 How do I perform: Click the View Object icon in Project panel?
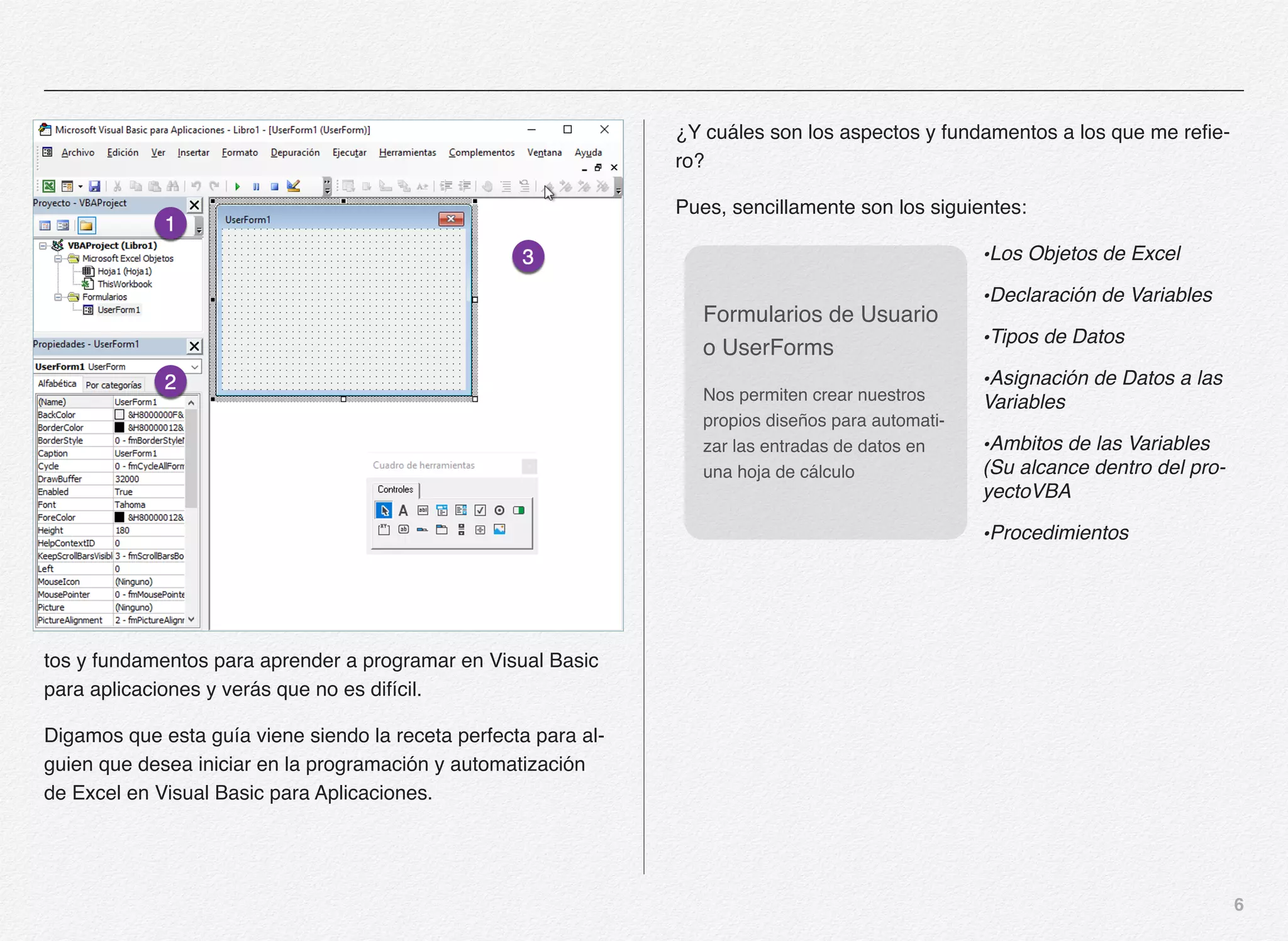point(63,226)
